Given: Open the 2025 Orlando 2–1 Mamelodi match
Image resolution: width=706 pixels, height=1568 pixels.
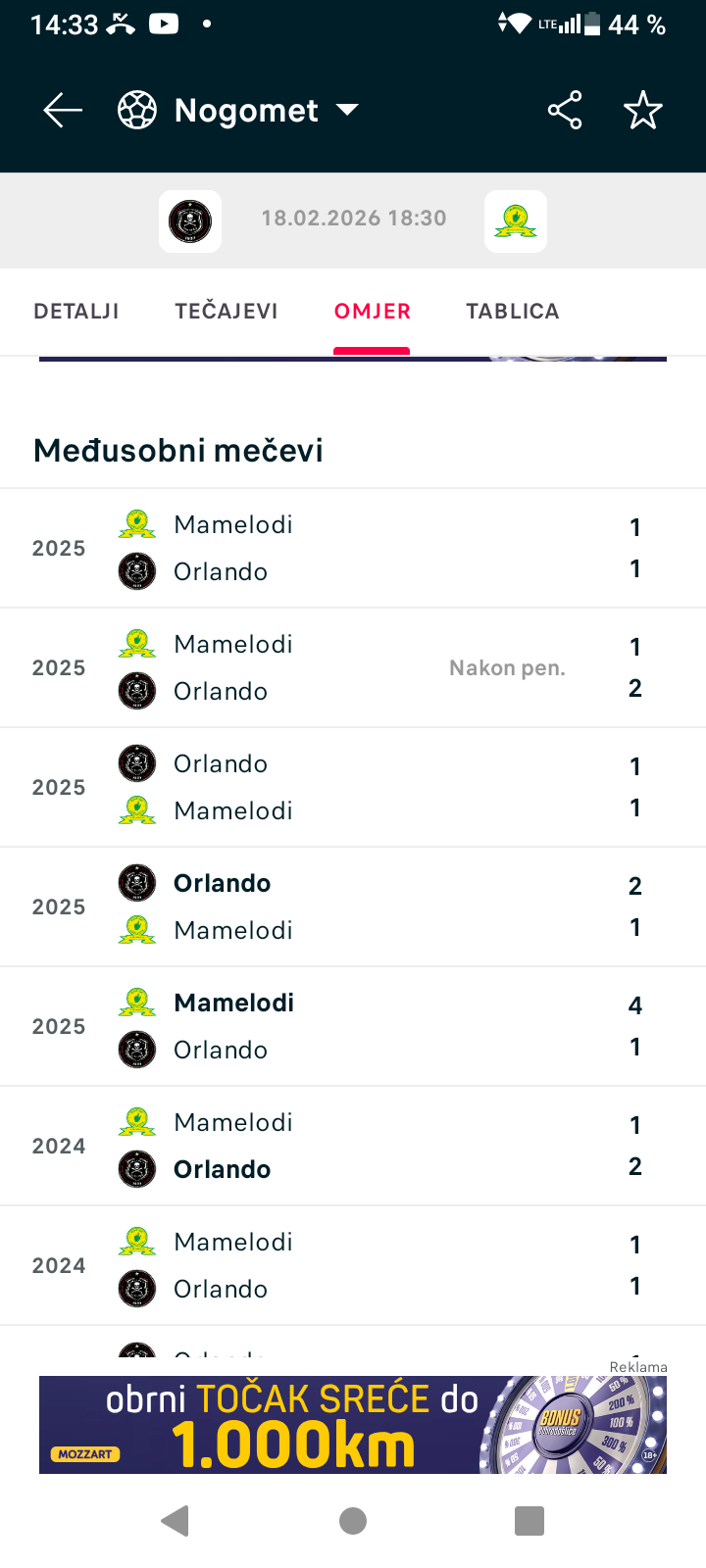Looking at the screenshot, I should tap(353, 907).
